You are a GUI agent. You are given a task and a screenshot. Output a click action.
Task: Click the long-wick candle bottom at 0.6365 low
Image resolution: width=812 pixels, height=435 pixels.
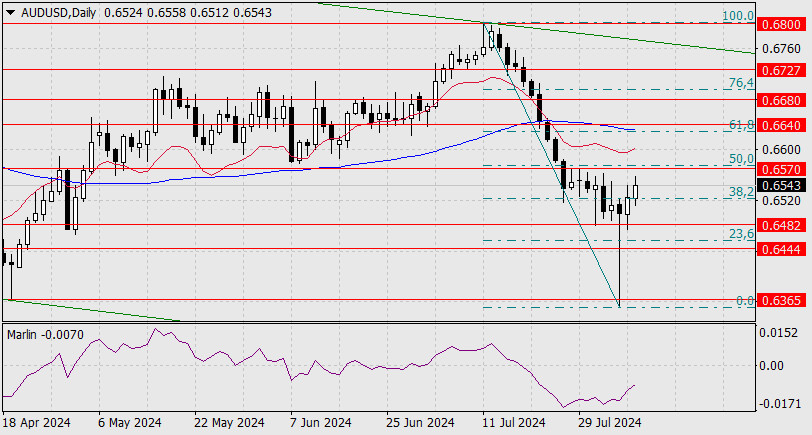tap(619, 306)
